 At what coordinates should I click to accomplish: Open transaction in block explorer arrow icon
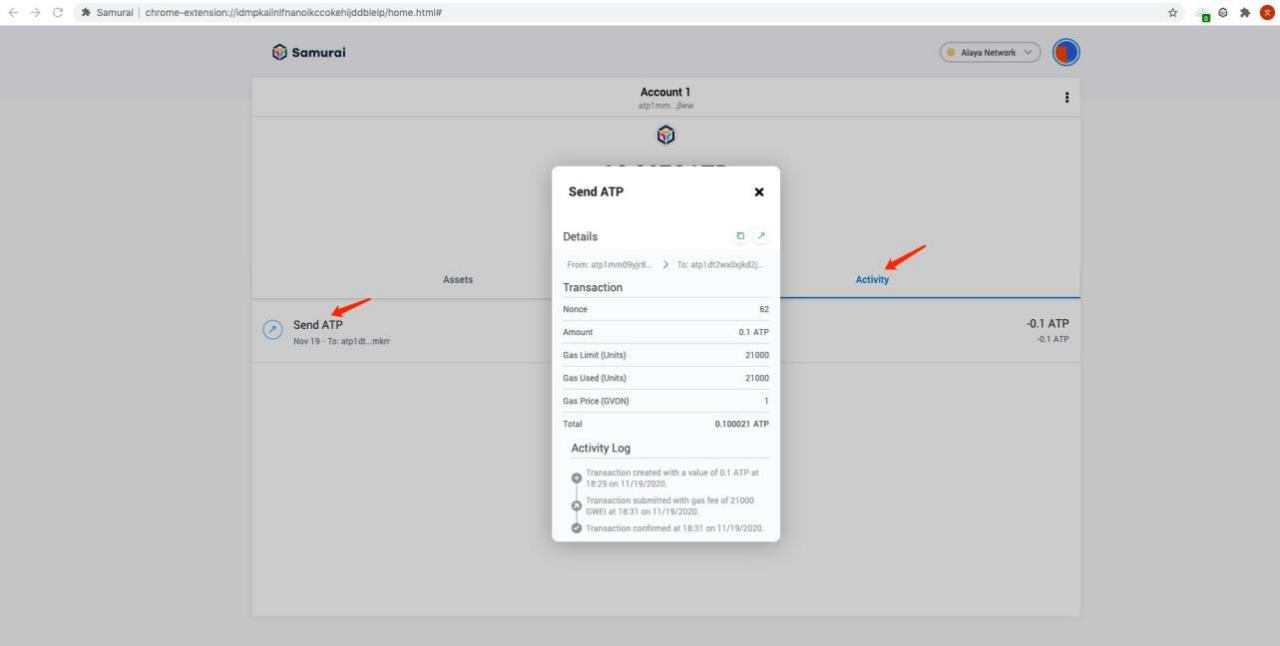pyautogui.click(x=761, y=236)
